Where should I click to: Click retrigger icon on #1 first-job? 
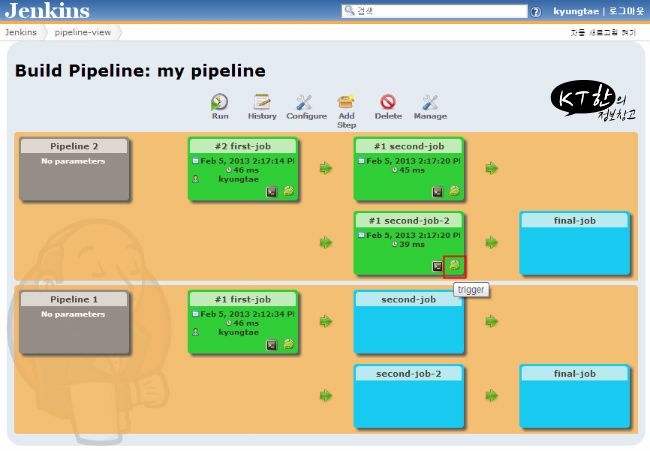point(289,344)
